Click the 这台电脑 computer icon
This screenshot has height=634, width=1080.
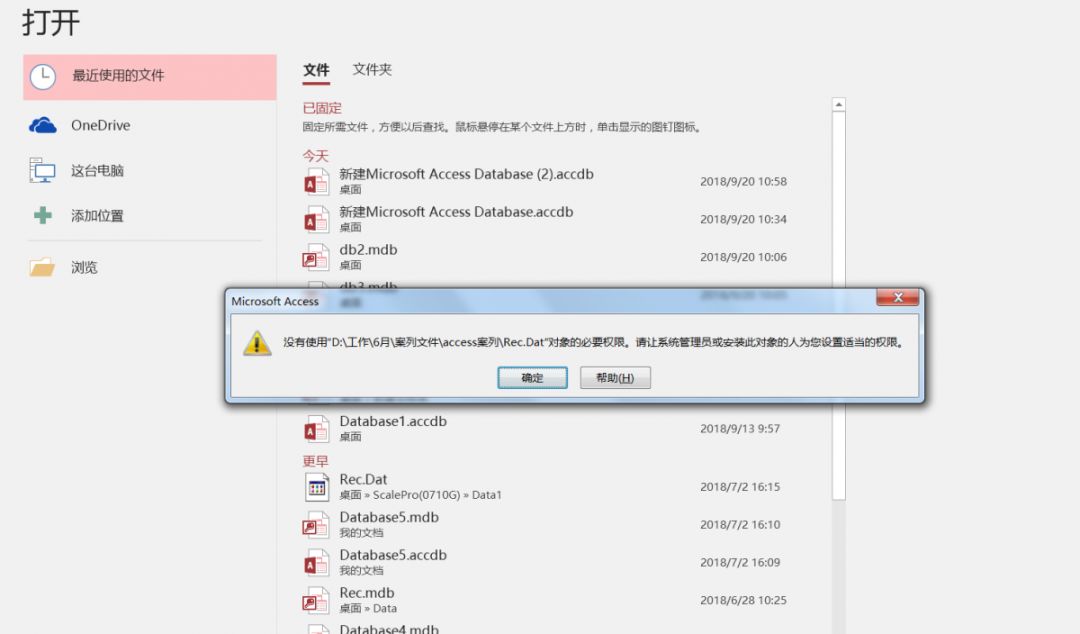coord(42,170)
